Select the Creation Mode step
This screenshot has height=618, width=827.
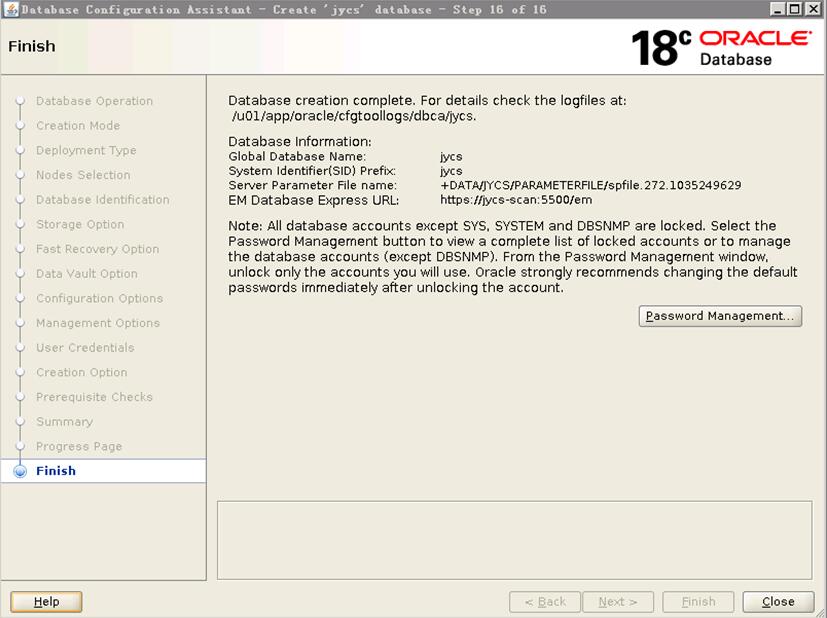click(78, 125)
